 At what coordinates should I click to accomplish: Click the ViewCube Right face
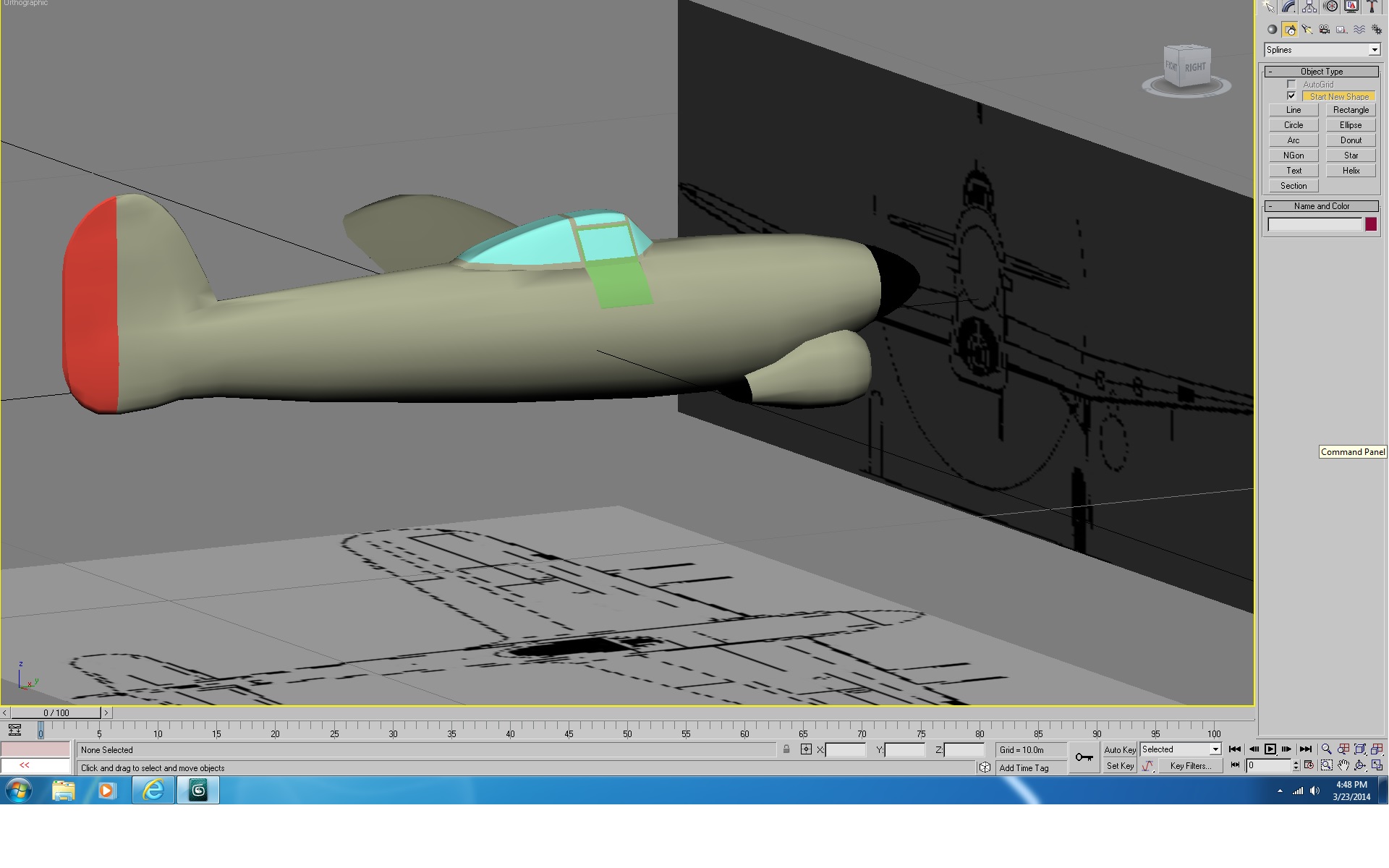click(x=1195, y=67)
